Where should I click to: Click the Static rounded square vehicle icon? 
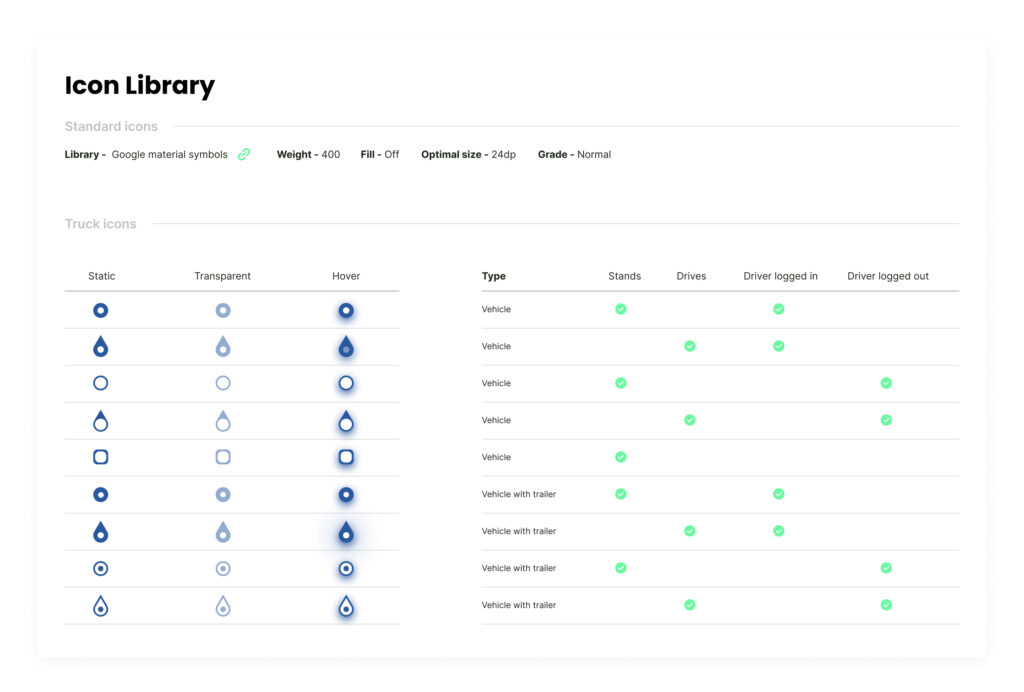click(x=101, y=457)
